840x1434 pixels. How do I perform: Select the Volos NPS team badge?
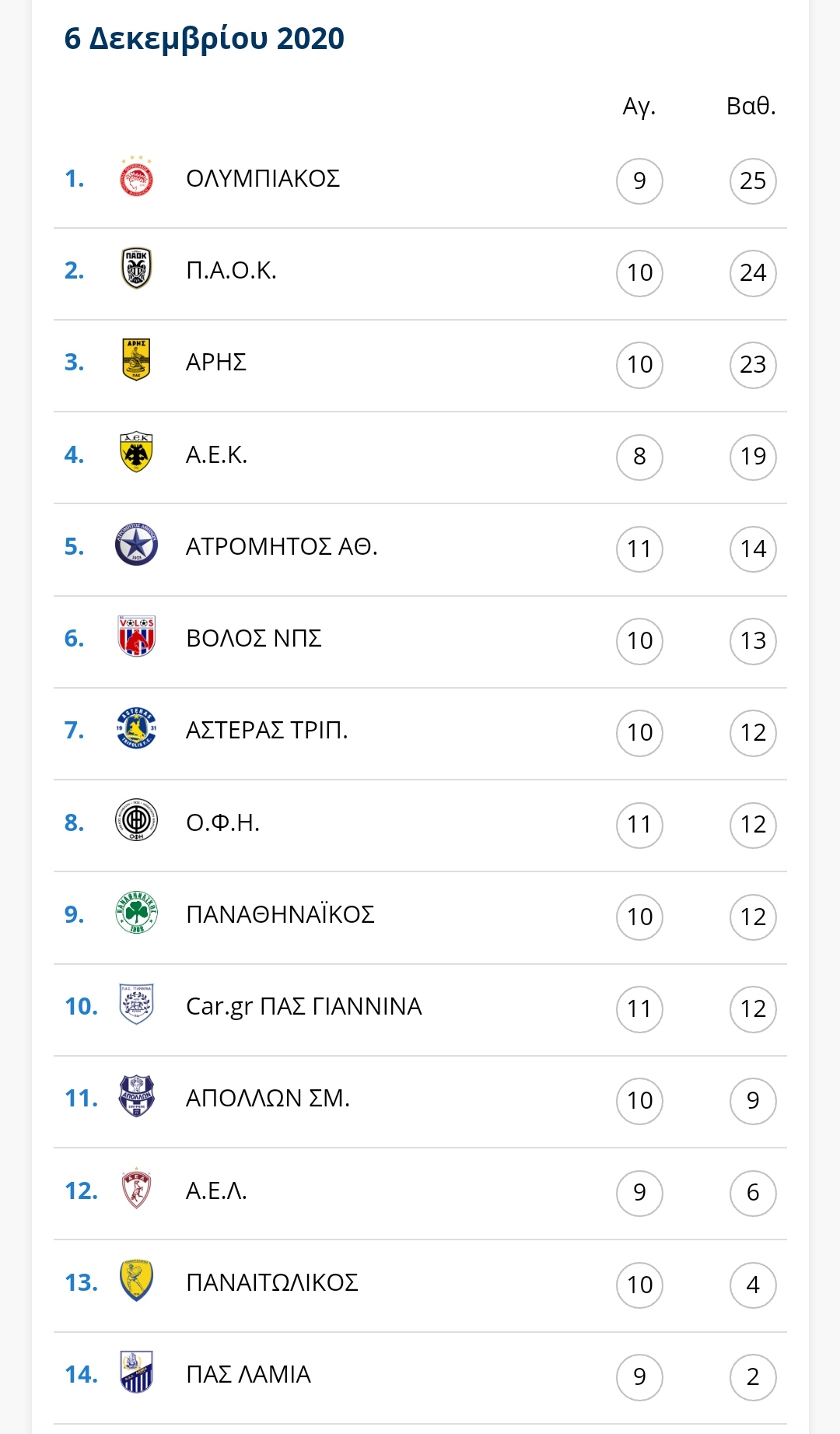coord(136,636)
